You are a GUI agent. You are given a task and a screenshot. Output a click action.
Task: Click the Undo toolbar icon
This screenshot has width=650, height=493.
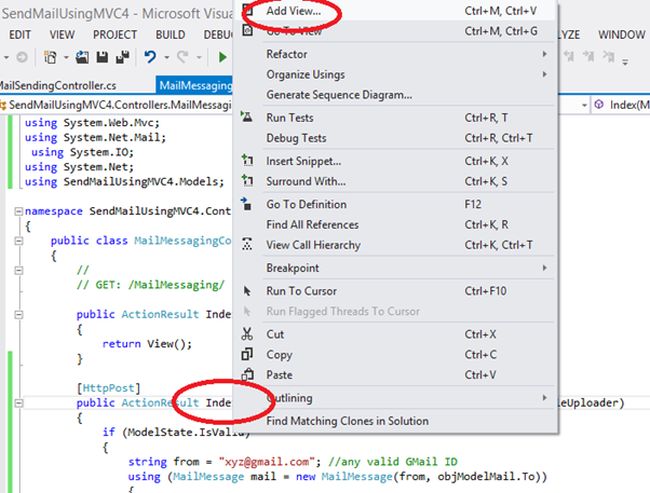150,57
